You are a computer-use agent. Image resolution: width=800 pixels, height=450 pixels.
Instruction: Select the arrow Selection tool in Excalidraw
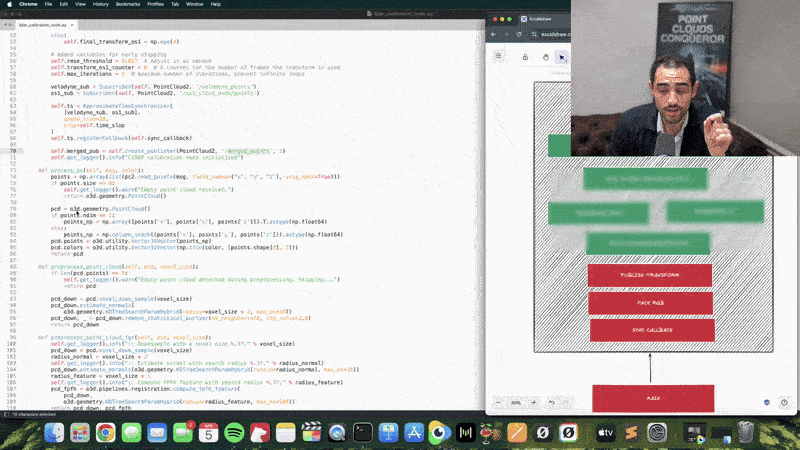562,56
